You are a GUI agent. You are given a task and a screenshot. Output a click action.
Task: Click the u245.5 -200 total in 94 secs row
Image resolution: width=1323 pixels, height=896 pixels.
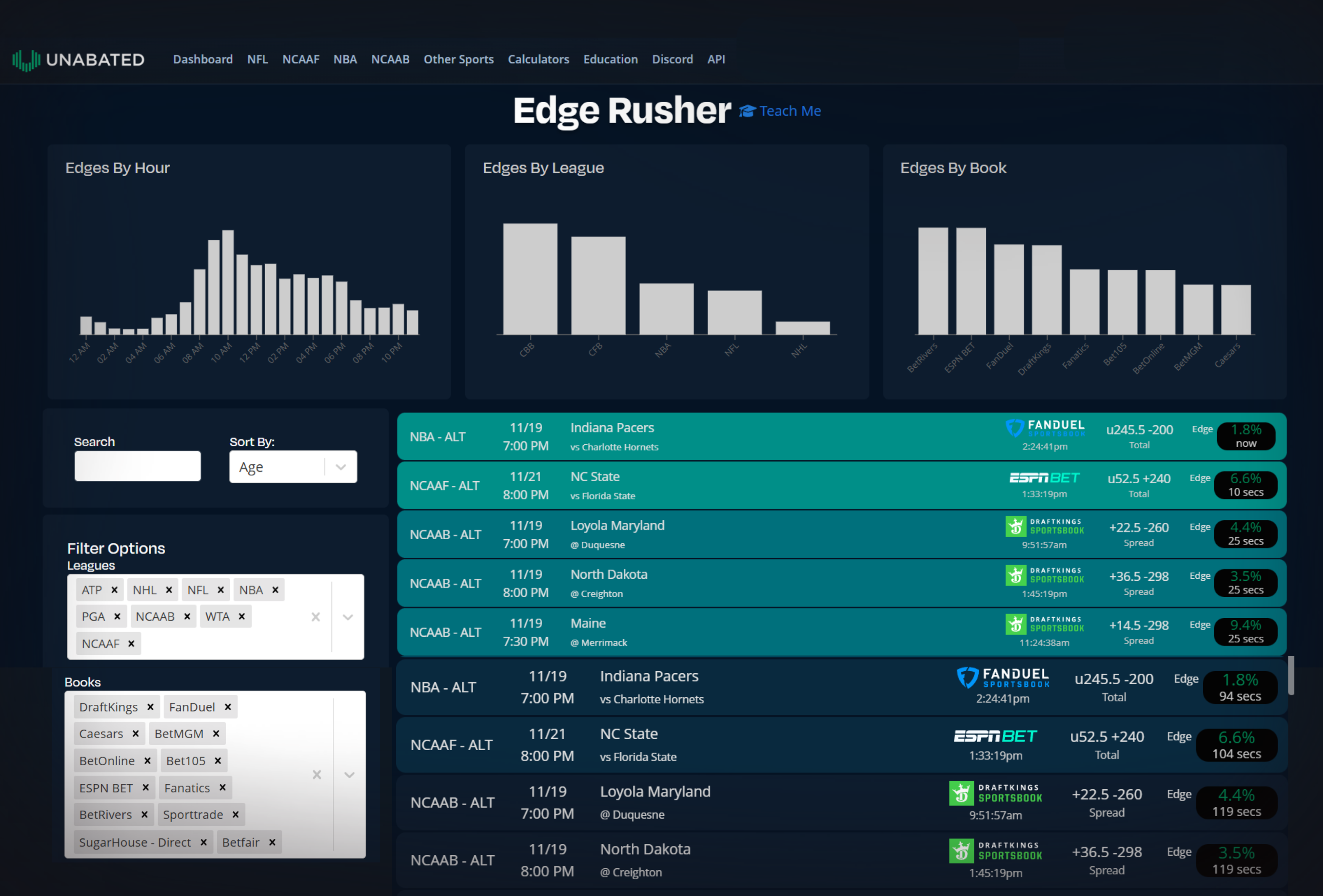(x=1114, y=679)
